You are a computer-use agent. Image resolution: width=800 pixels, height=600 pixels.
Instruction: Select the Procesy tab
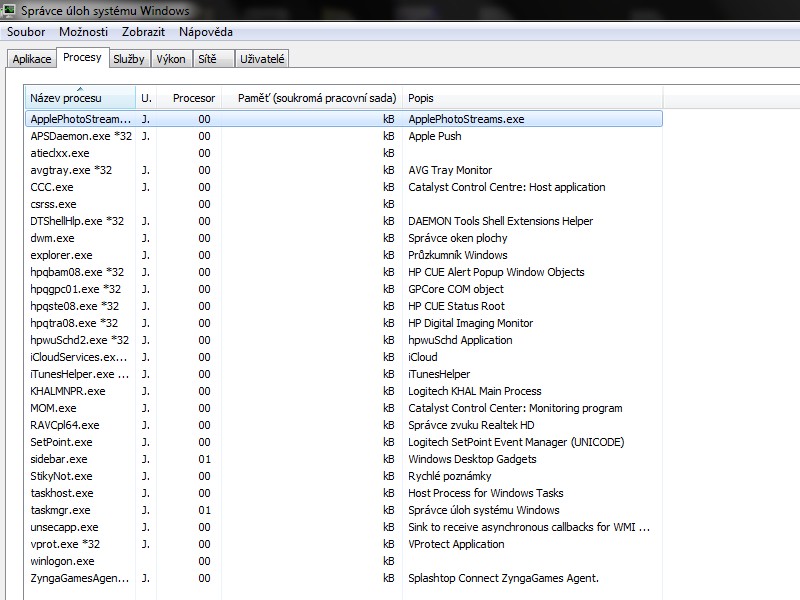pos(82,57)
